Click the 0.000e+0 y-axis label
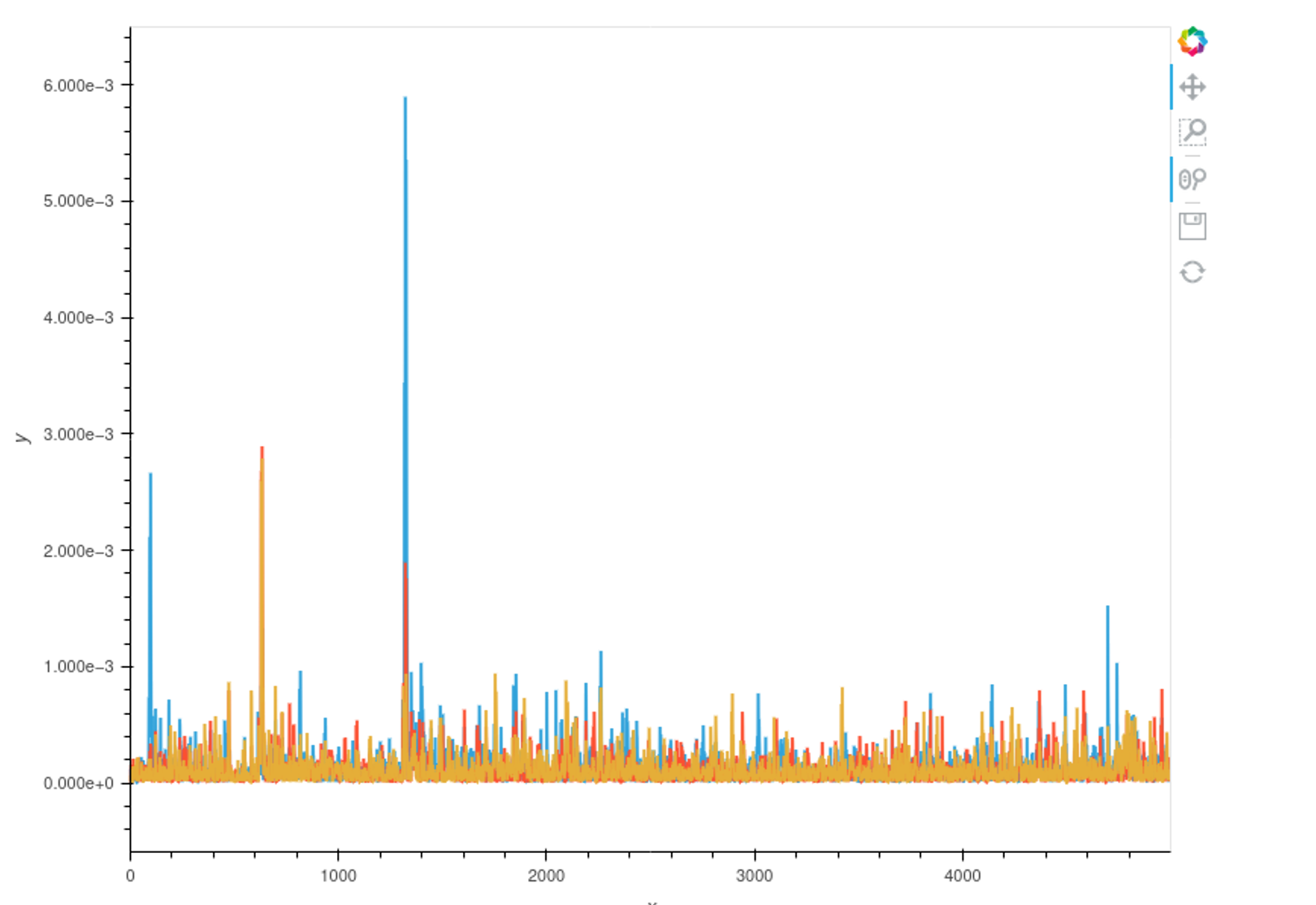The width and height of the screenshot is (1316, 905). click(x=79, y=784)
